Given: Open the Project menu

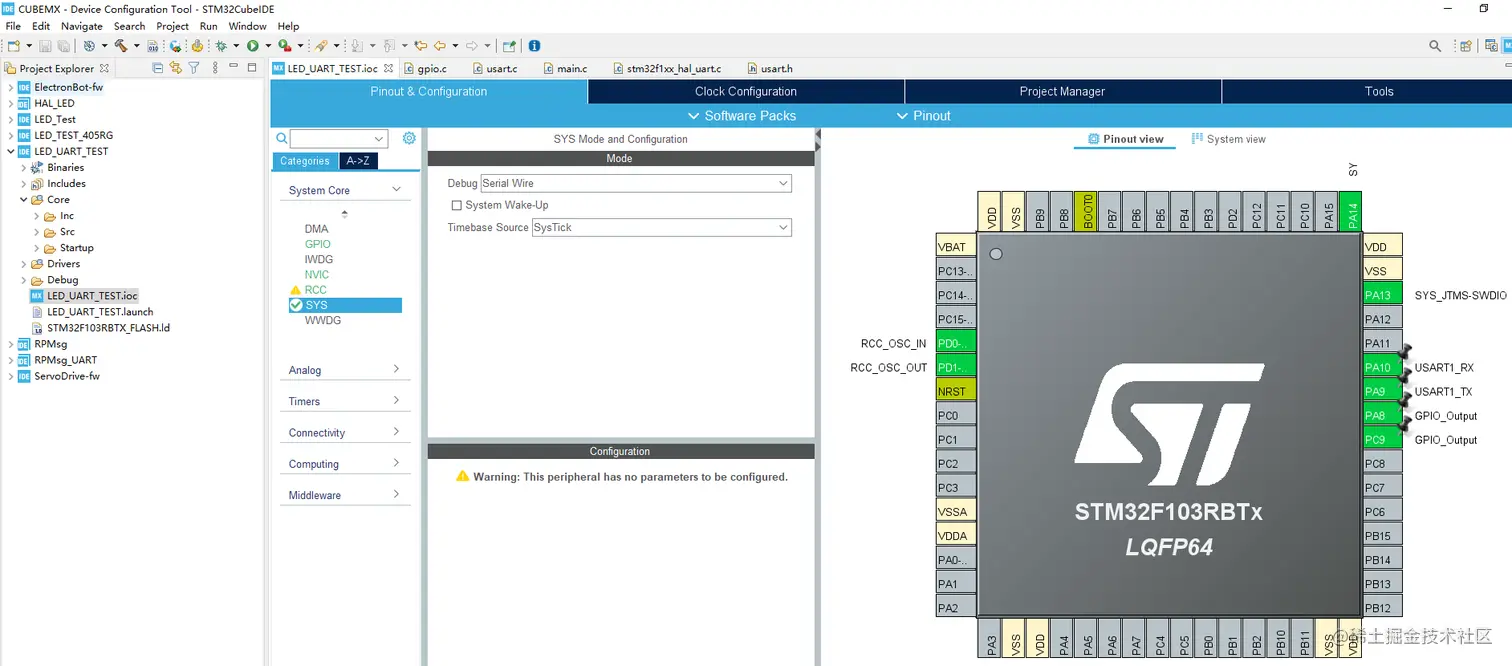Looking at the screenshot, I should coord(173,26).
